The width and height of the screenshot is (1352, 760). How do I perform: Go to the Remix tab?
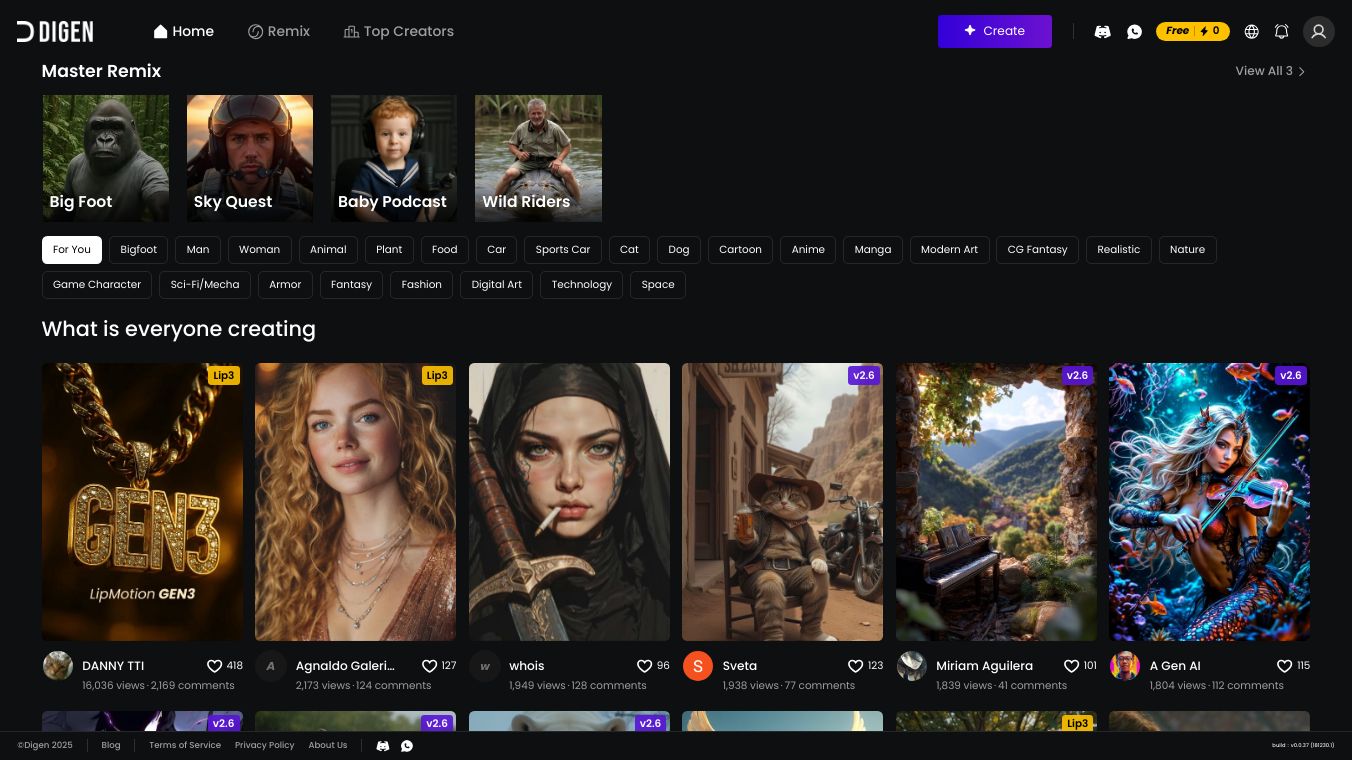[279, 32]
